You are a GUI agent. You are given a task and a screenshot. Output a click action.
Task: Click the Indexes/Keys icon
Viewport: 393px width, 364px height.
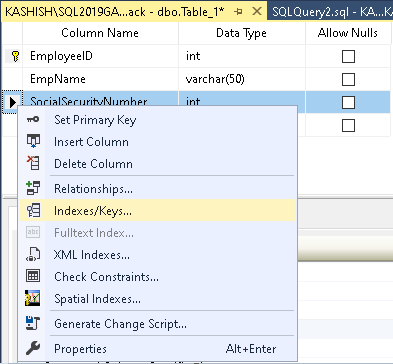[33, 210]
